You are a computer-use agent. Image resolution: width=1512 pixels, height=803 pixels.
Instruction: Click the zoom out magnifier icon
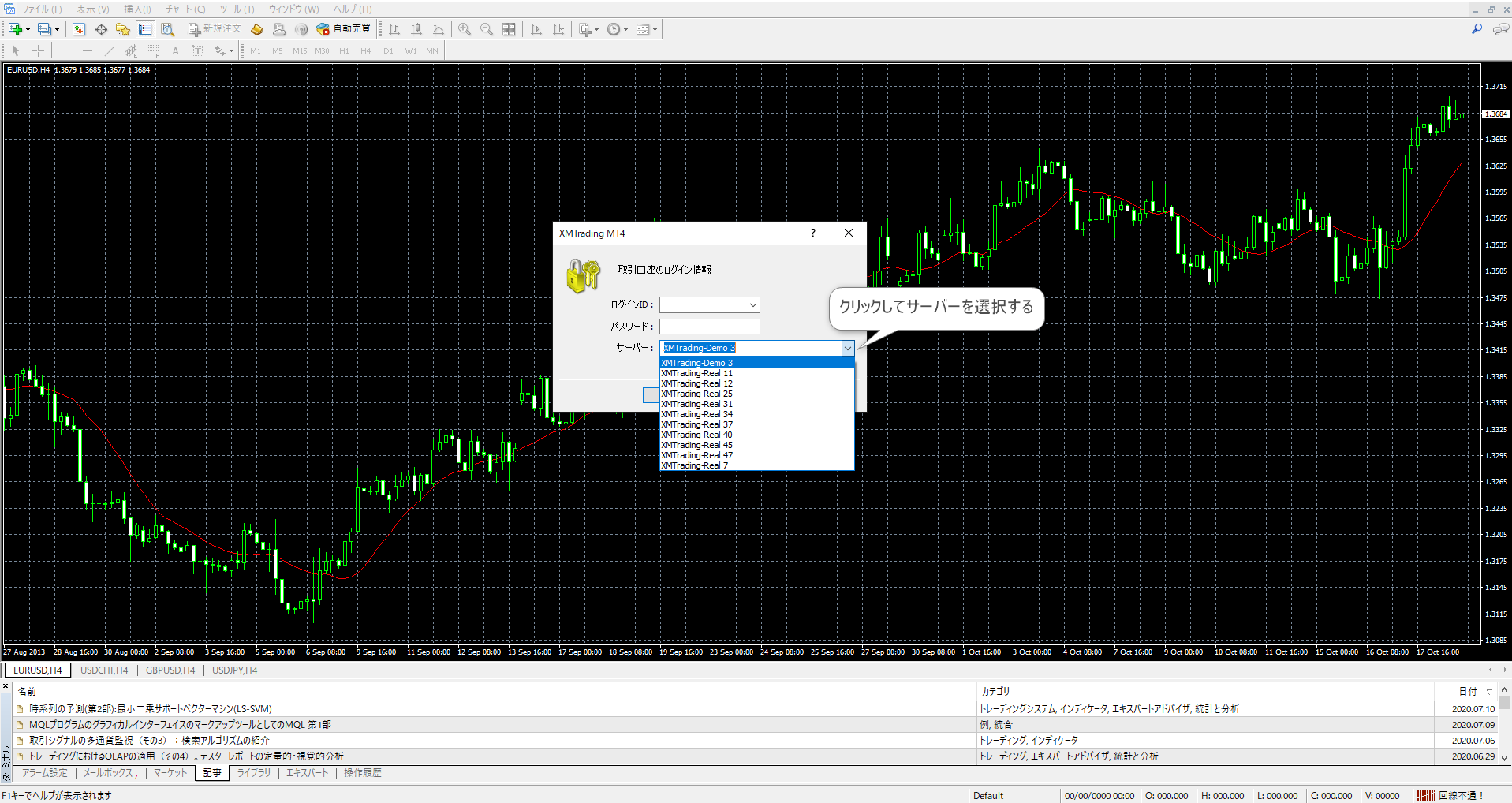(x=487, y=29)
